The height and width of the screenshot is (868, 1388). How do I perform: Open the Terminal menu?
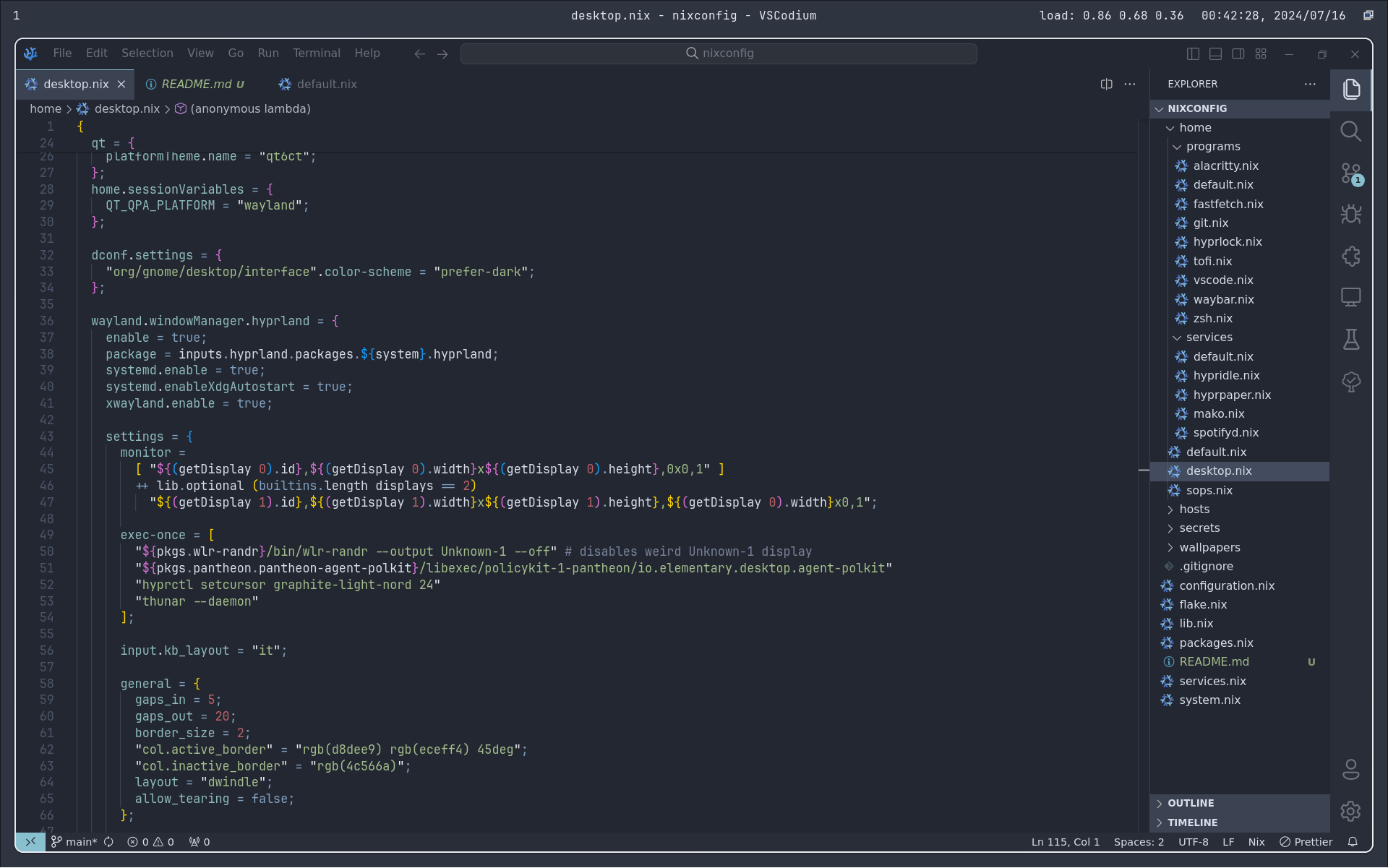tap(316, 53)
